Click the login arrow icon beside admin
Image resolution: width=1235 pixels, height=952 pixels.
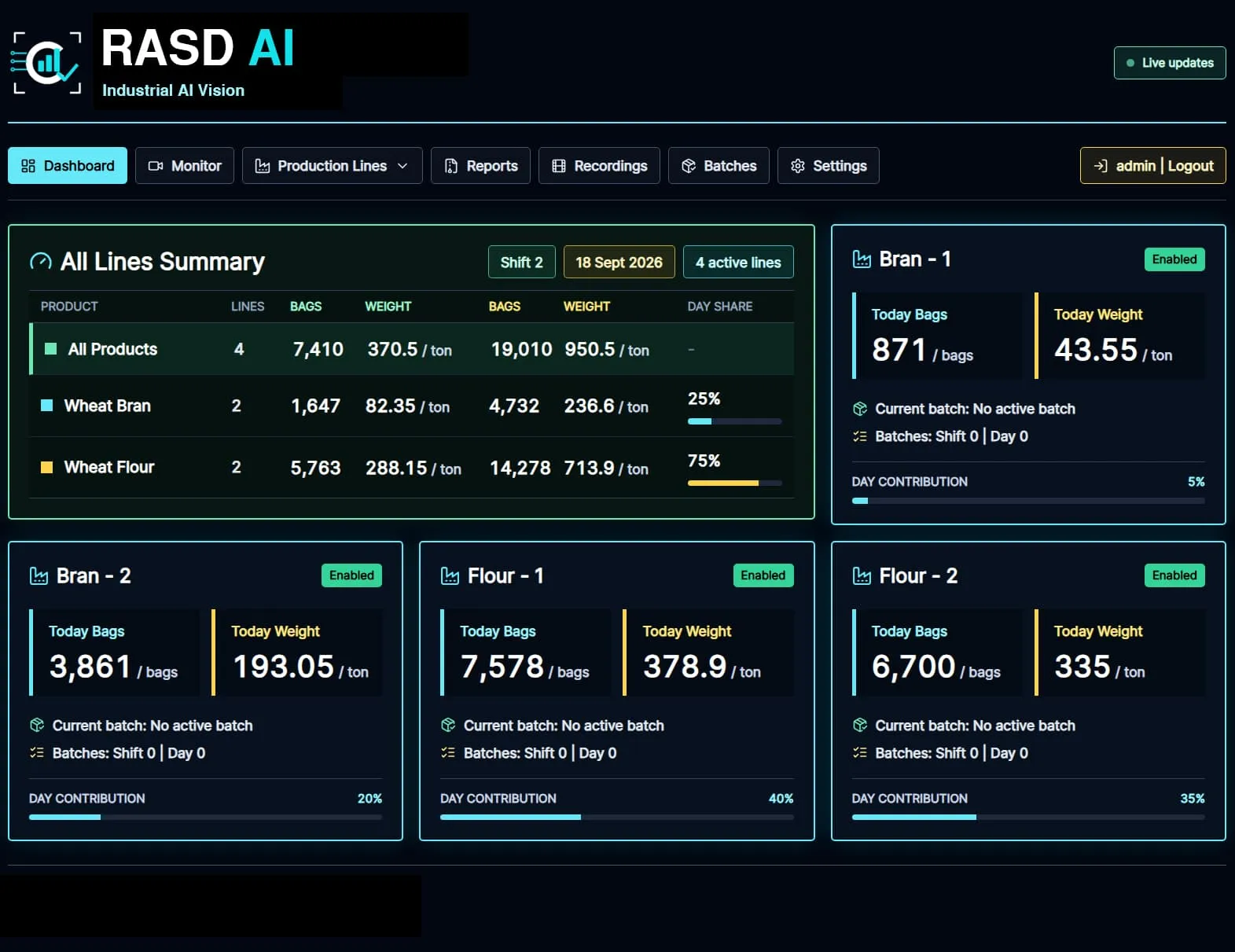click(1101, 166)
